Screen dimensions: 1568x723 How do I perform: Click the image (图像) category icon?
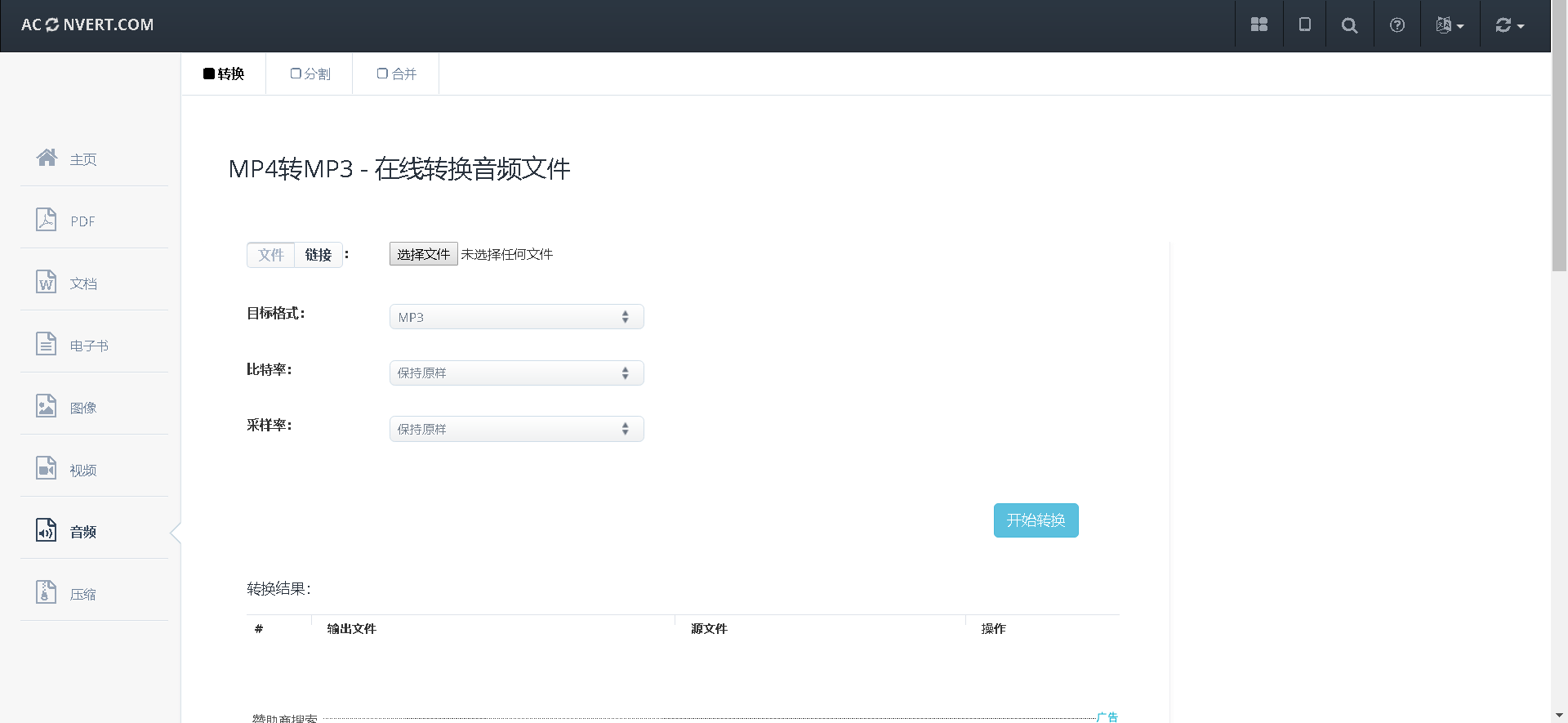(47, 406)
